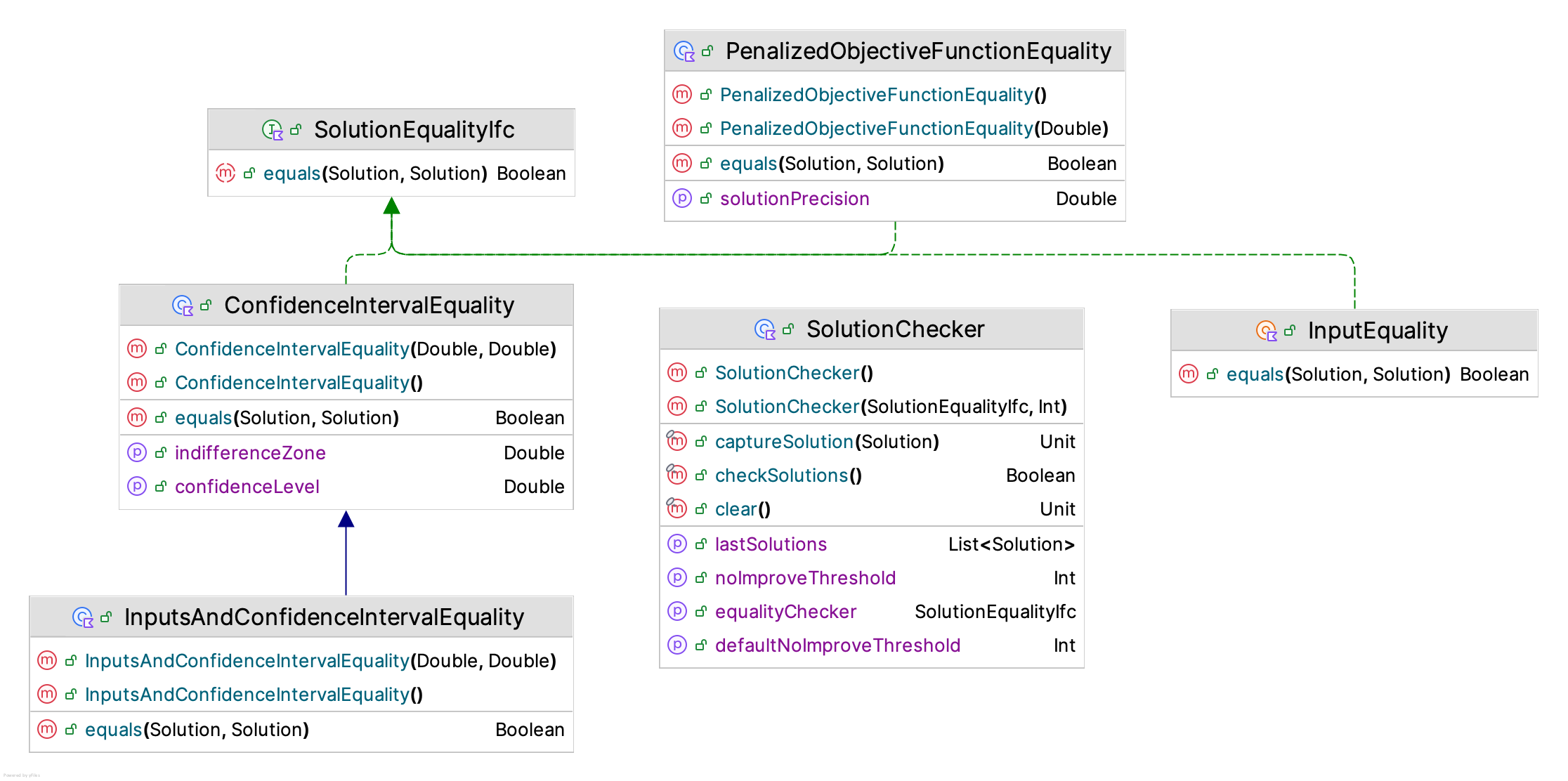Click the SolutionChecker class icon

(x=765, y=329)
